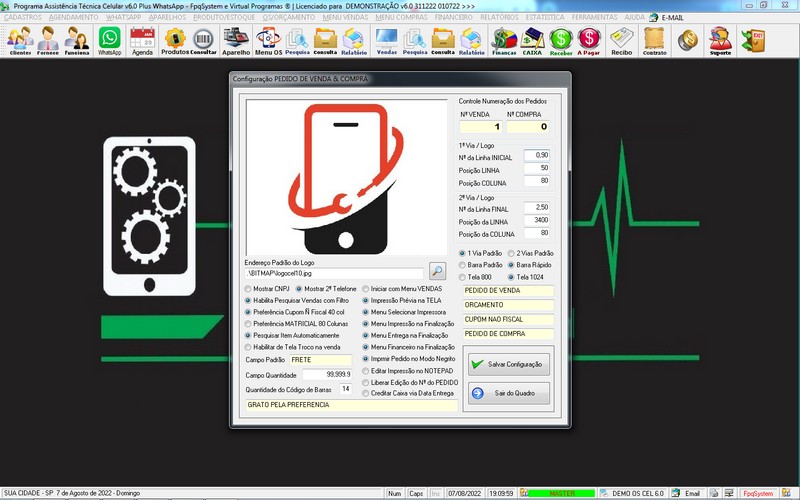Open the PRODUTO/ESTOQUE menu
Image resolution: width=800 pixels, height=500 pixels.
224,17
